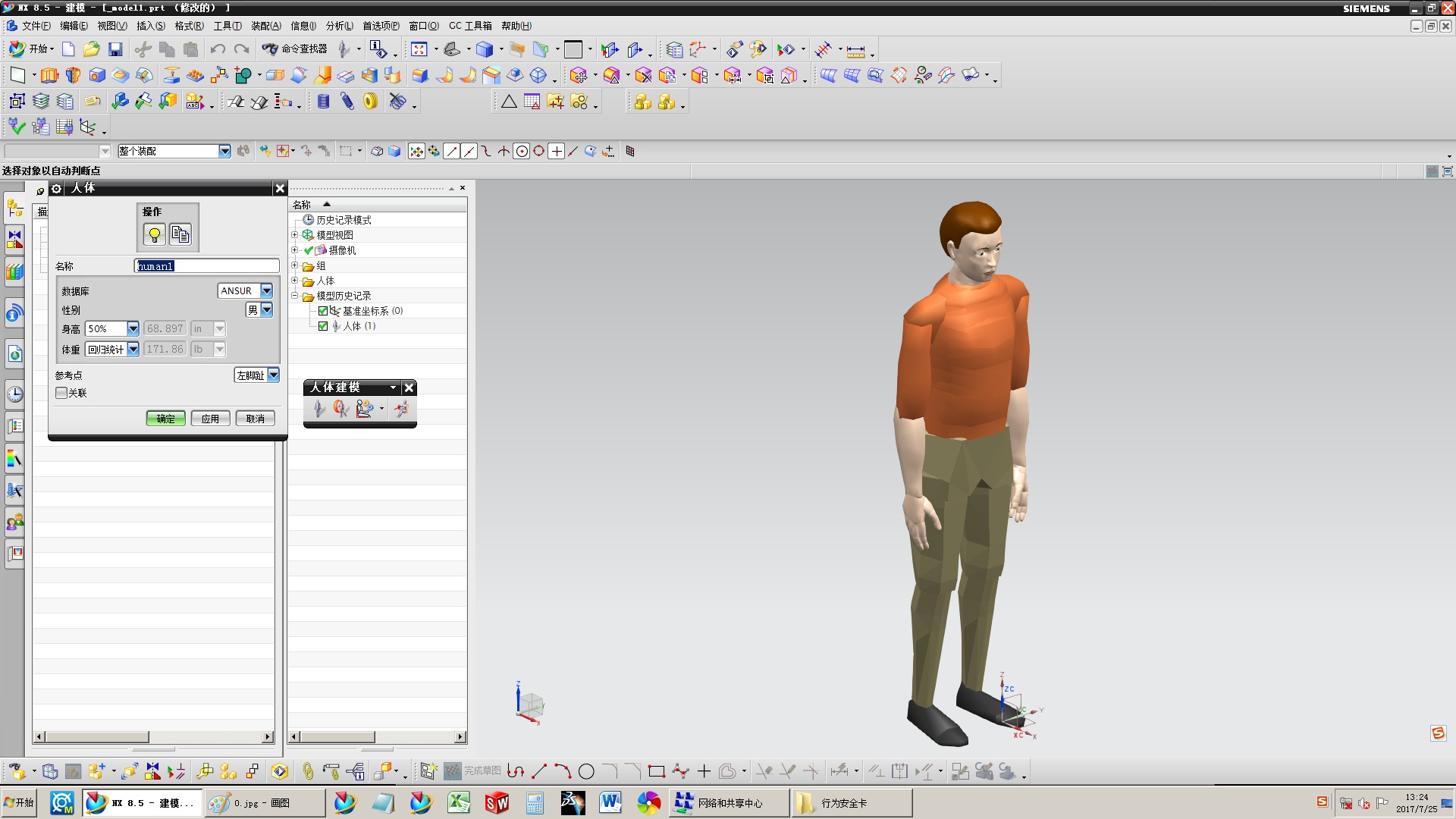Expand the 模型视图 tree node
The image size is (1456, 819).
(x=295, y=235)
